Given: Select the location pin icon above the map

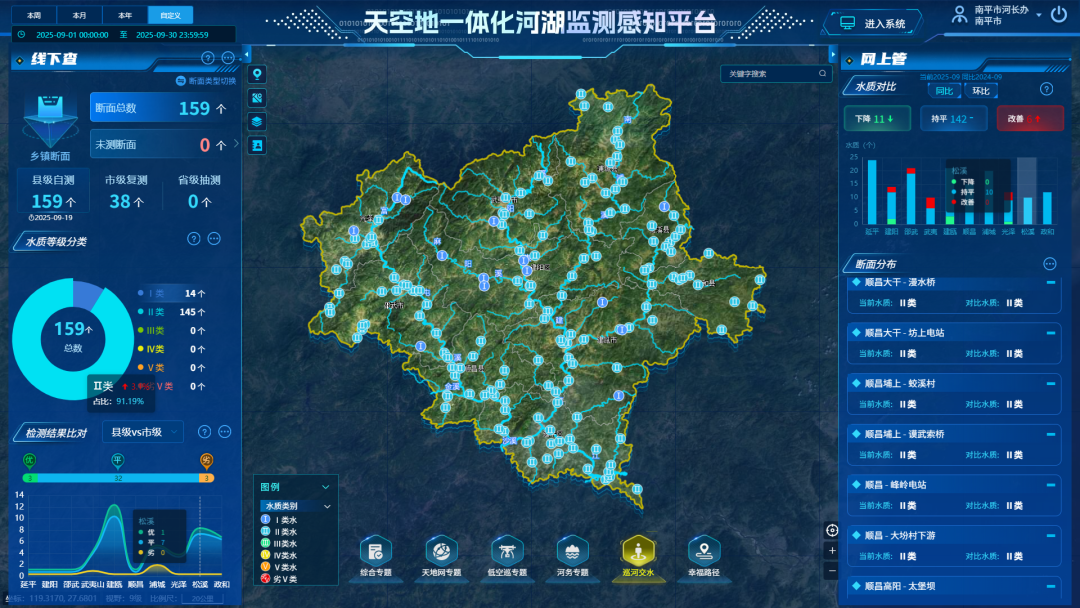Looking at the screenshot, I should 257,74.
